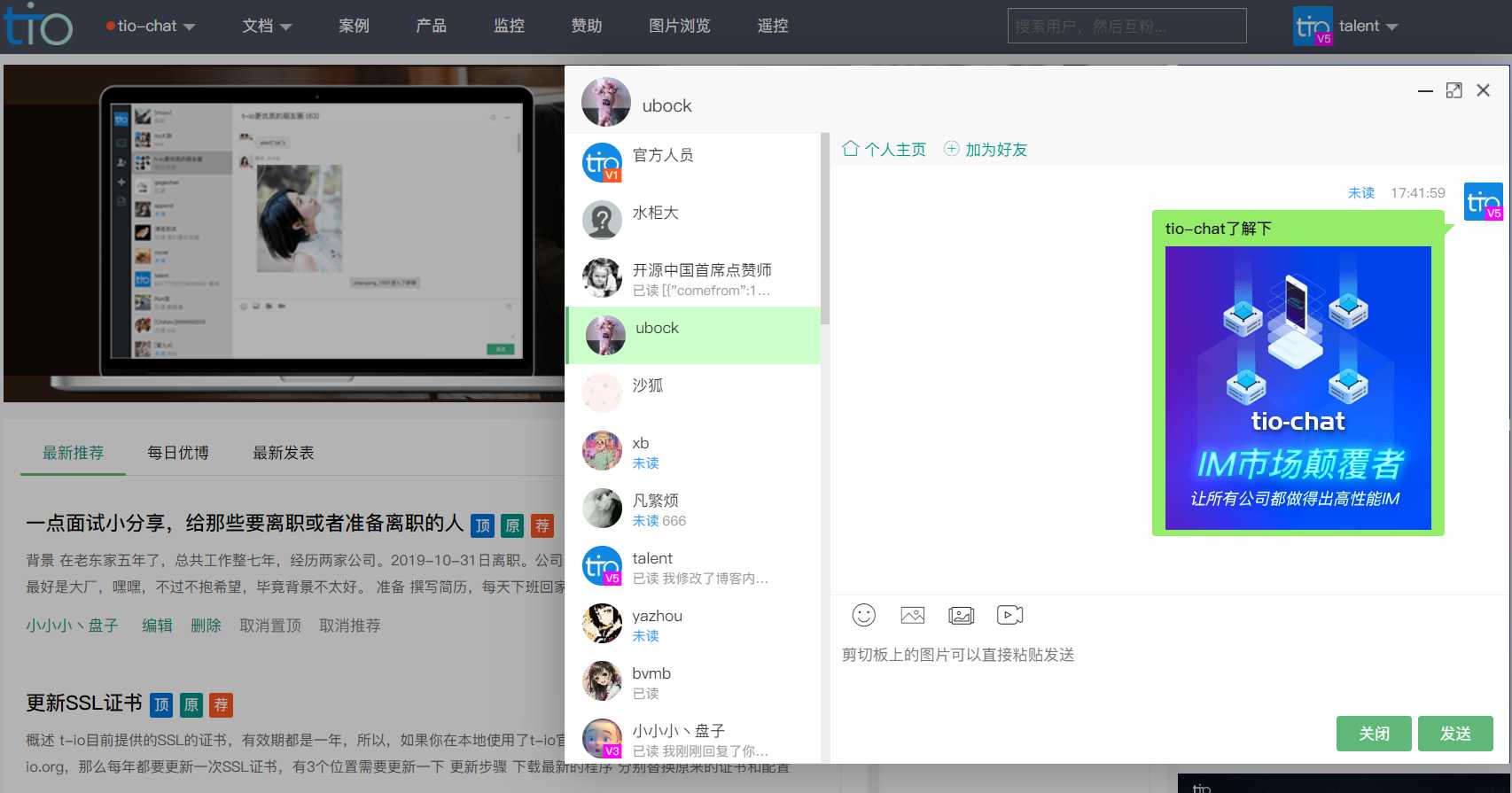Click the home icon beside 个人主页
1512x793 pixels.
(x=850, y=149)
